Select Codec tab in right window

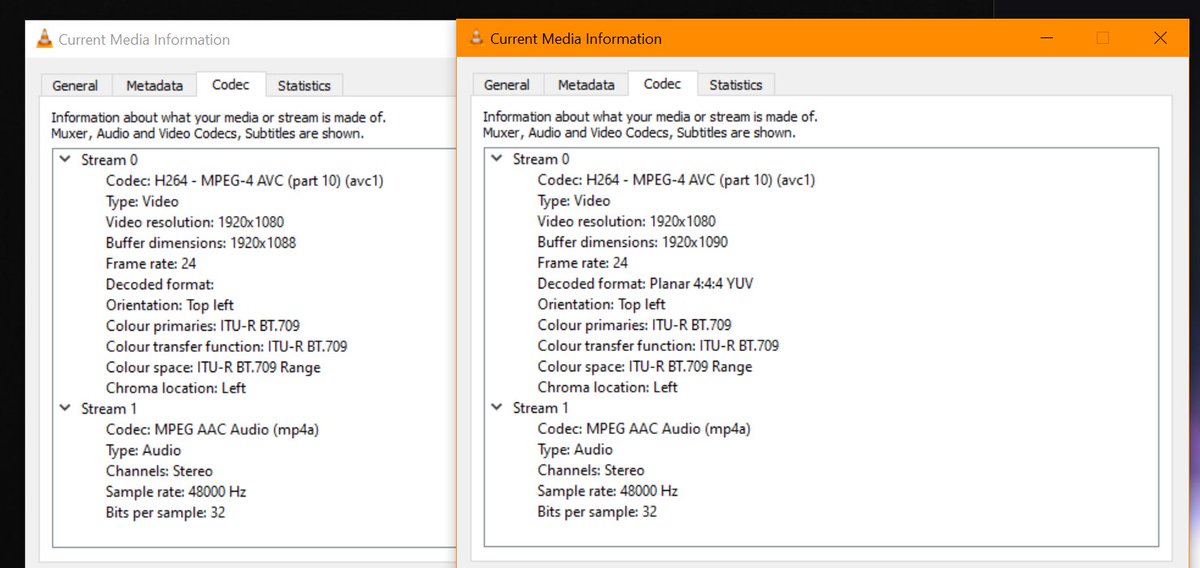click(663, 84)
